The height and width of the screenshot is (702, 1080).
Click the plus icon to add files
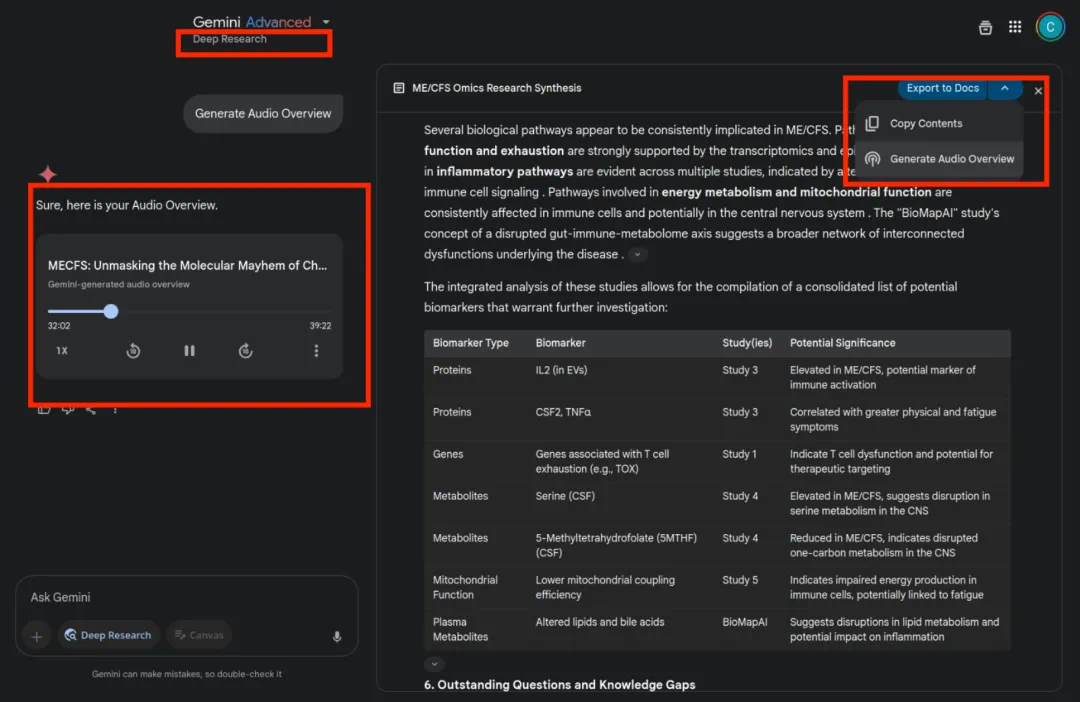coord(37,636)
